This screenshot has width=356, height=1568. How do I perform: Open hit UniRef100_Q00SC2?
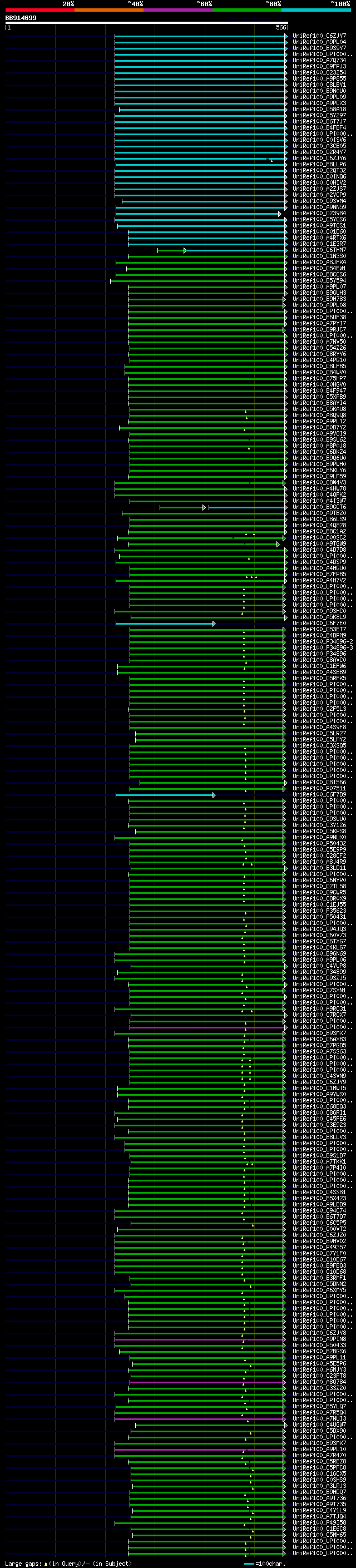coord(319,537)
